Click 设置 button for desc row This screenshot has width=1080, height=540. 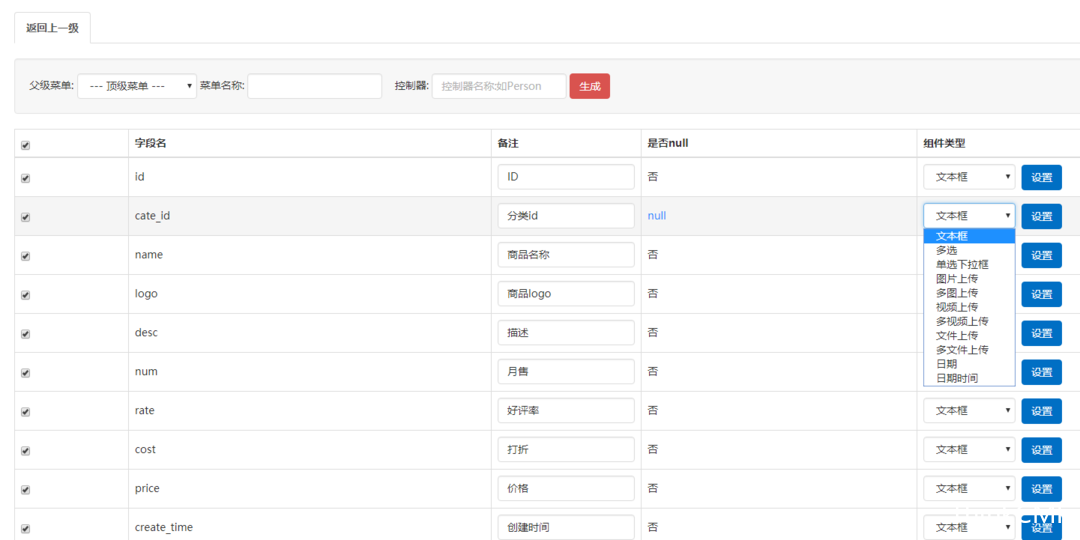click(x=1041, y=333)
